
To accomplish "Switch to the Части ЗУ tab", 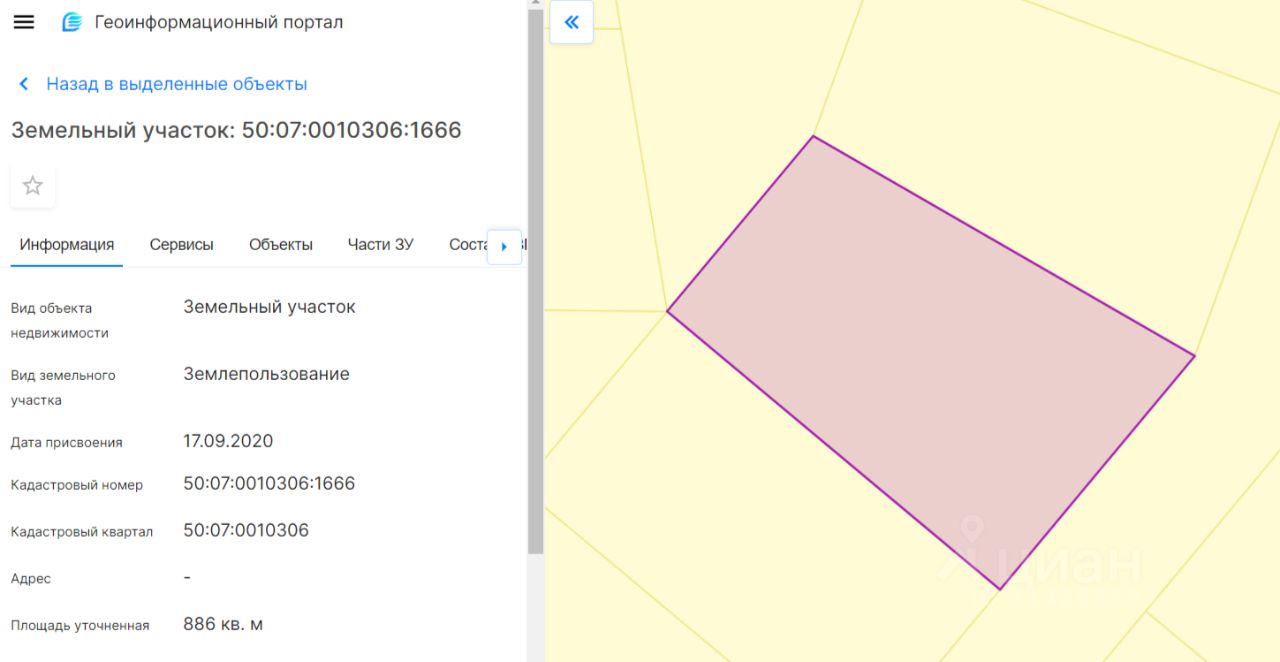I will coord(381,244).
